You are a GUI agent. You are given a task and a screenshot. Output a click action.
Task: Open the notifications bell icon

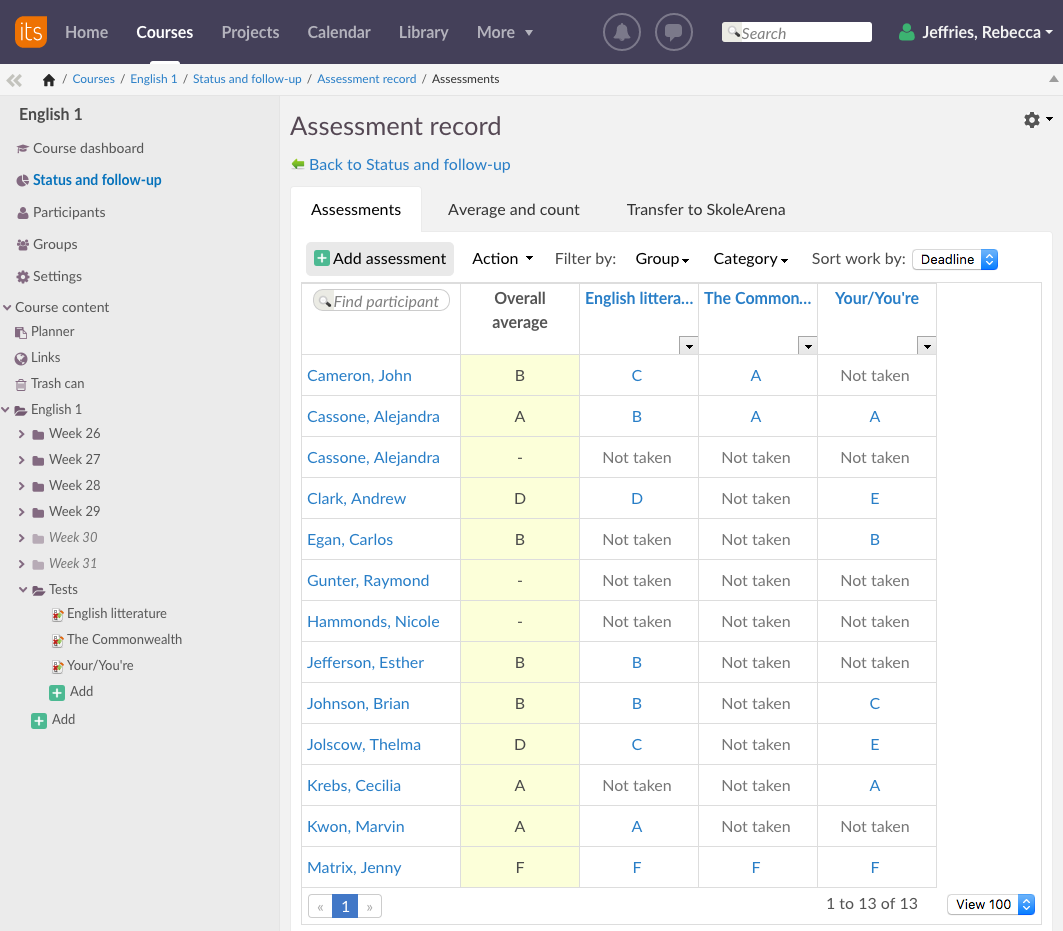click(621, 32)
